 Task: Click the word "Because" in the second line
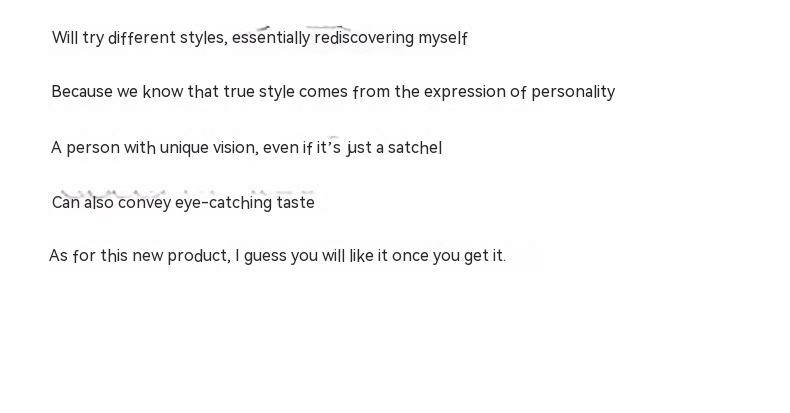[x=82, y=92]
